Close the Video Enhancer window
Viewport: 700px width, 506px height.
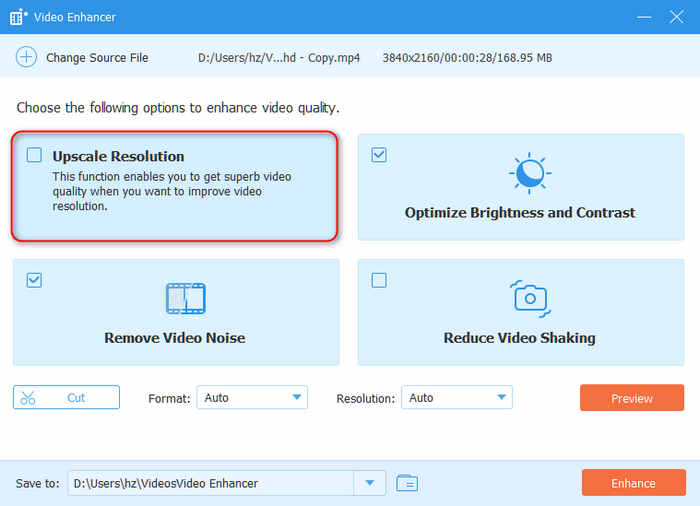tap(676, 17)
